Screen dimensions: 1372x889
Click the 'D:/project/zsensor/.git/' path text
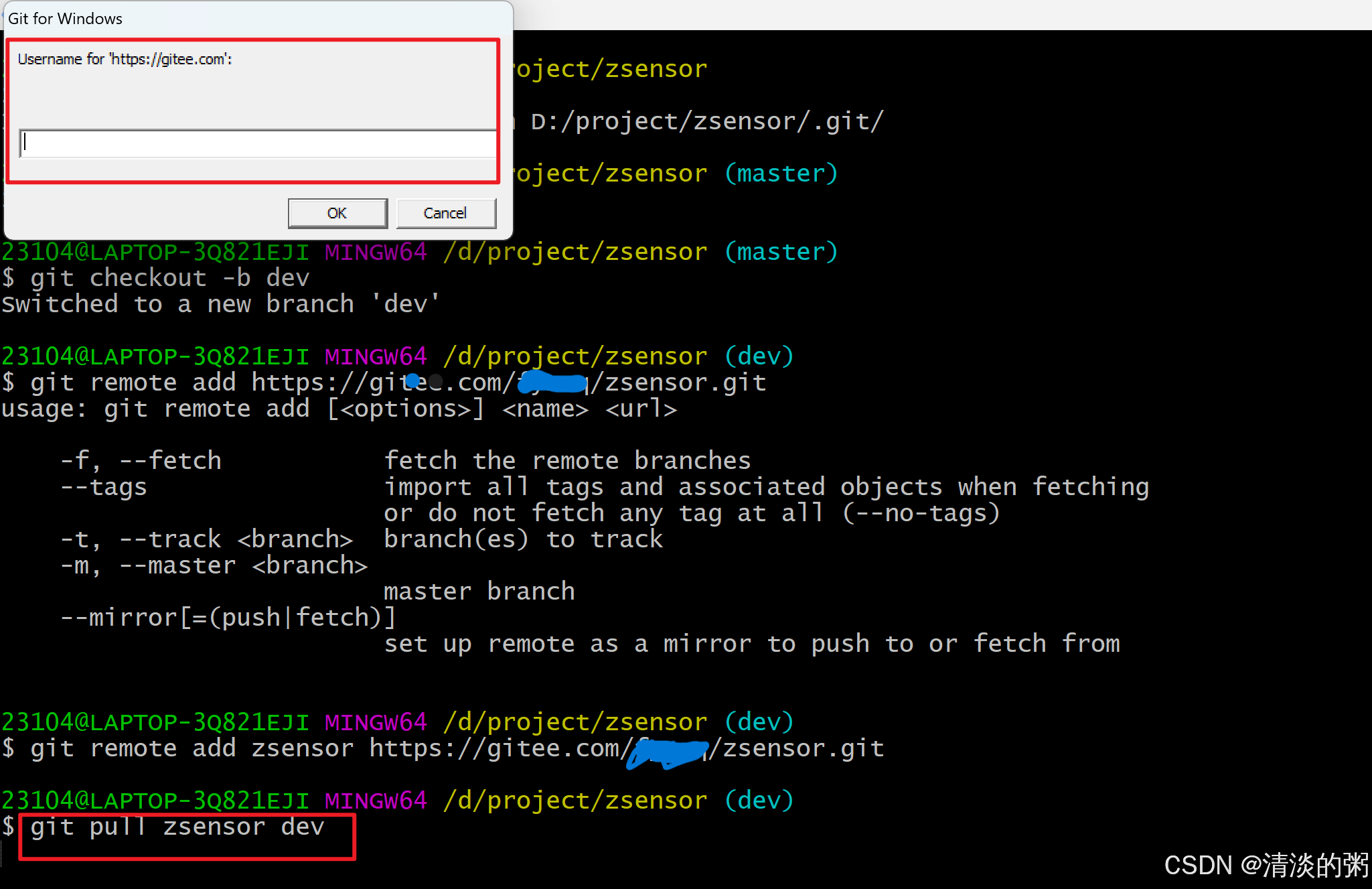coord(706,121)
